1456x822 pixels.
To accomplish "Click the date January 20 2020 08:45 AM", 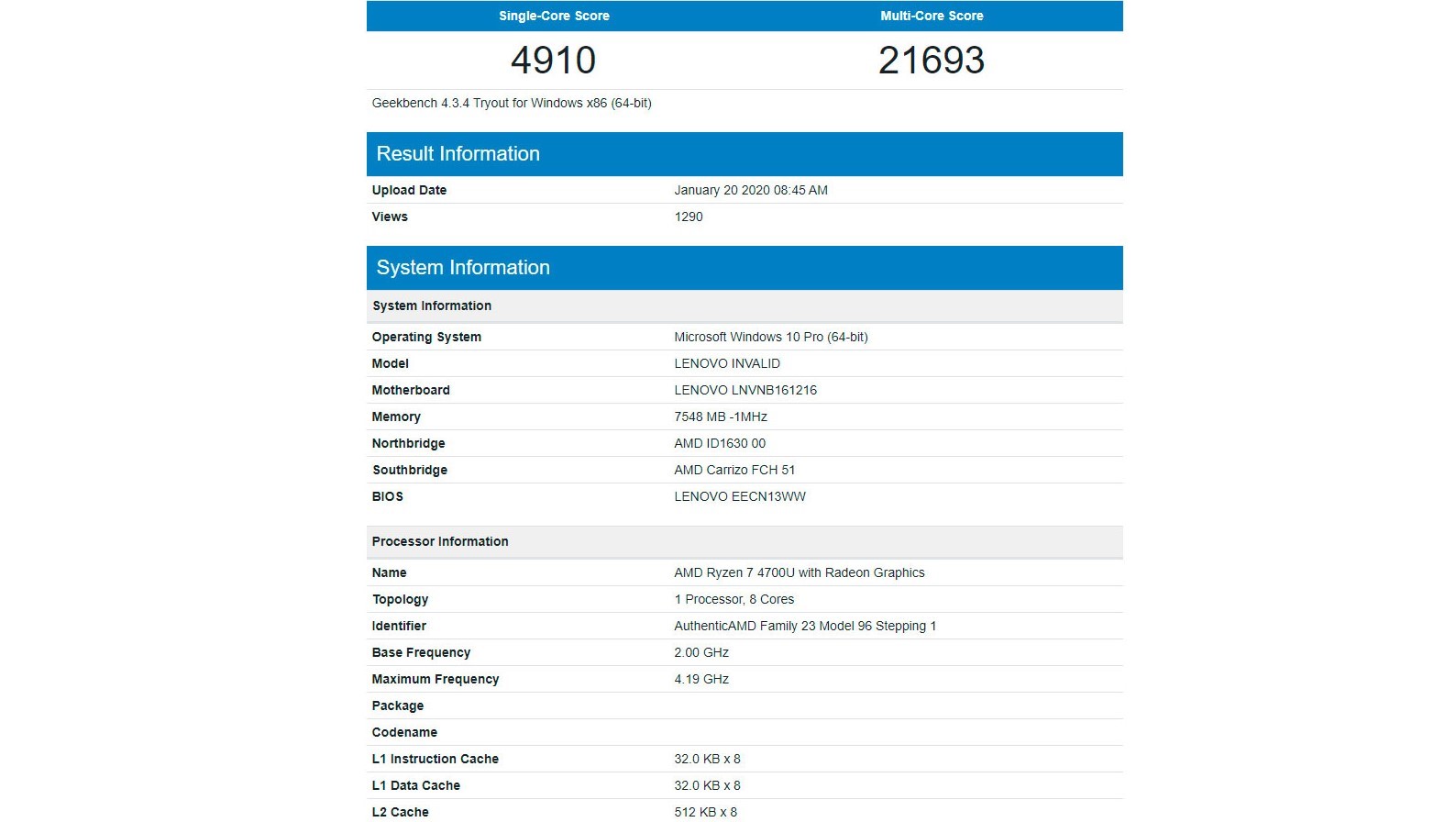I will pos(751,190).
